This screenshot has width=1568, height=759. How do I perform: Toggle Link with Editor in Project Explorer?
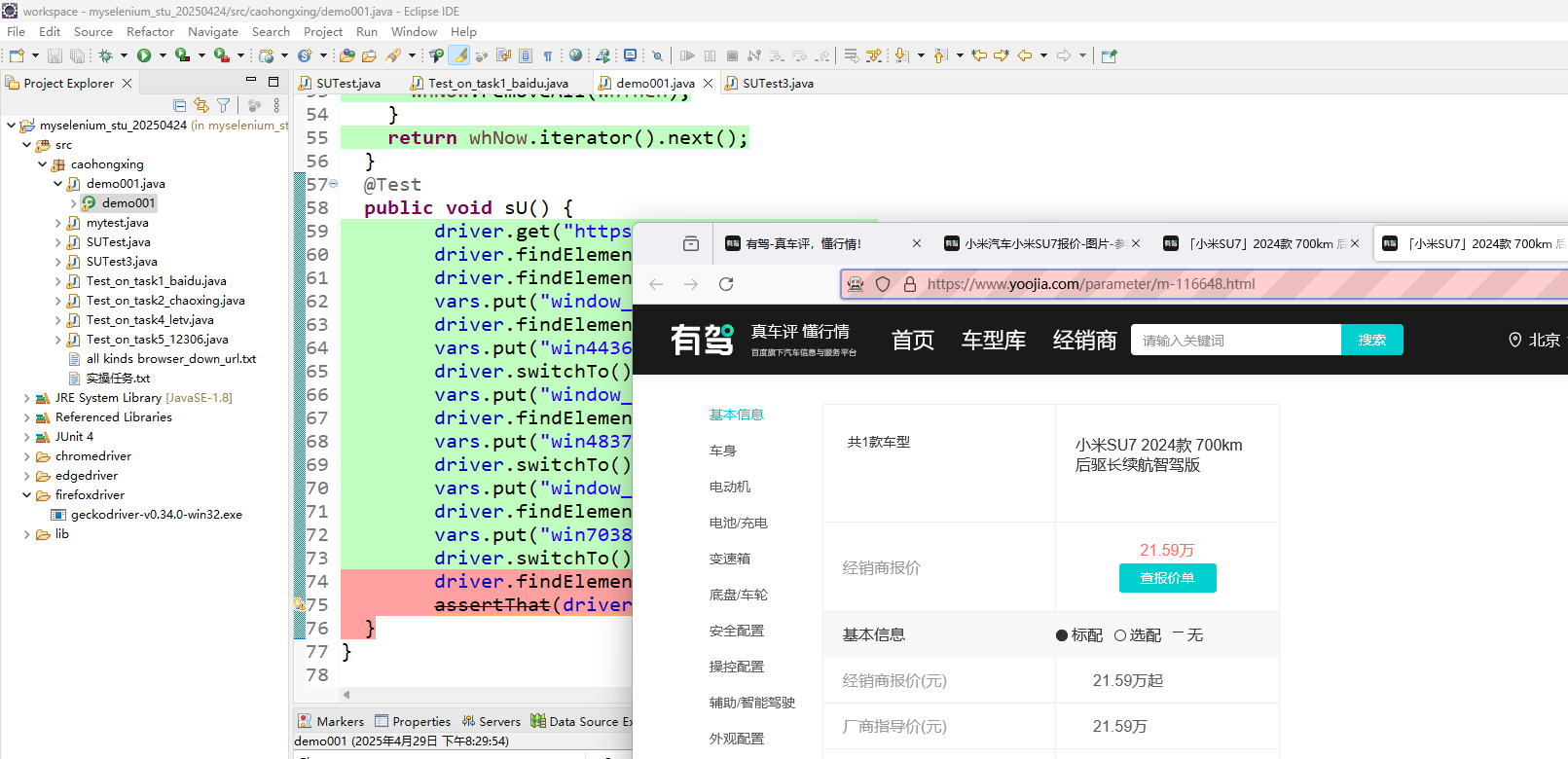click(201, 105)
